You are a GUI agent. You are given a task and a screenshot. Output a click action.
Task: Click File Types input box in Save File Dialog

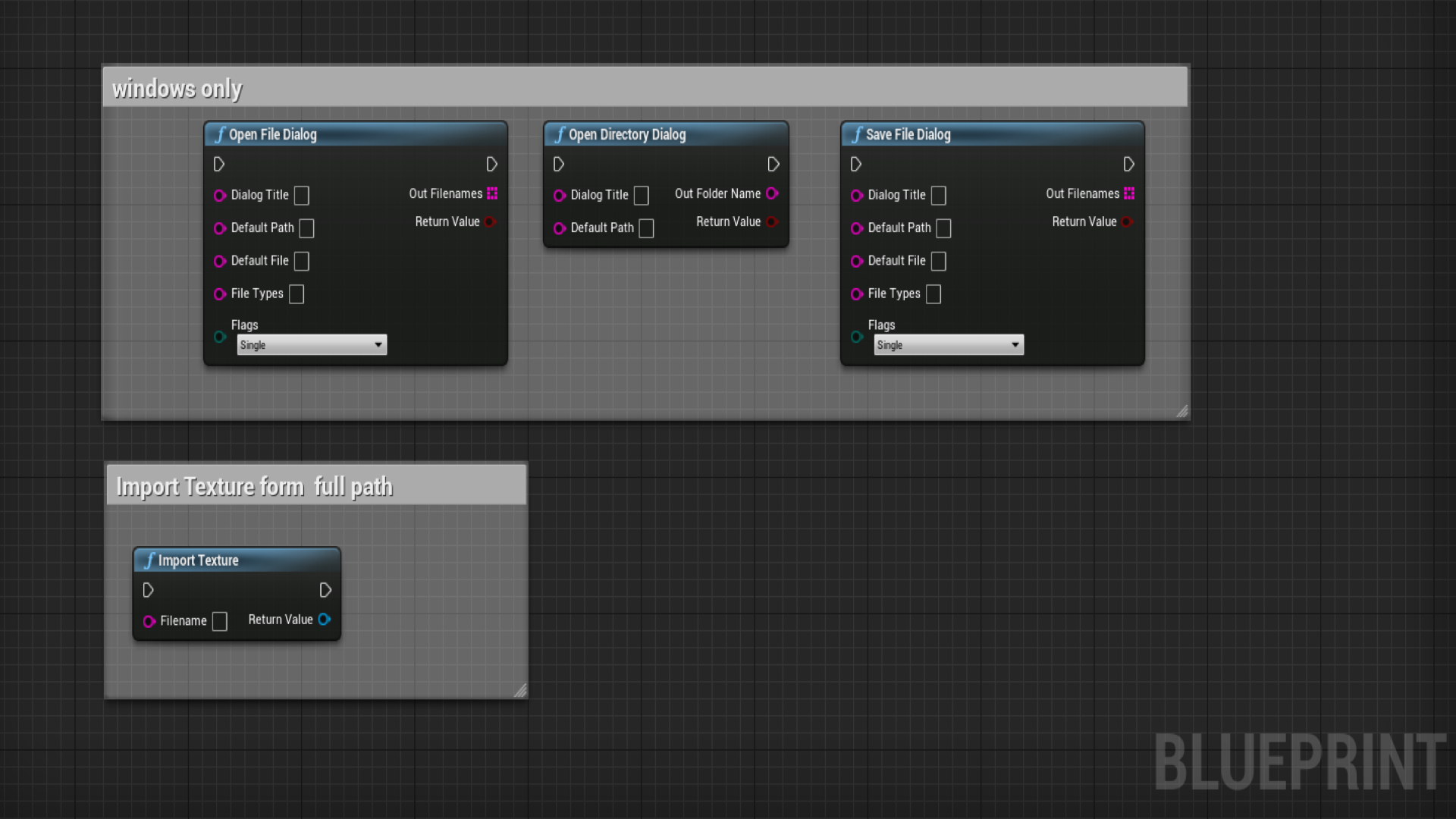[x=934, y=294]
